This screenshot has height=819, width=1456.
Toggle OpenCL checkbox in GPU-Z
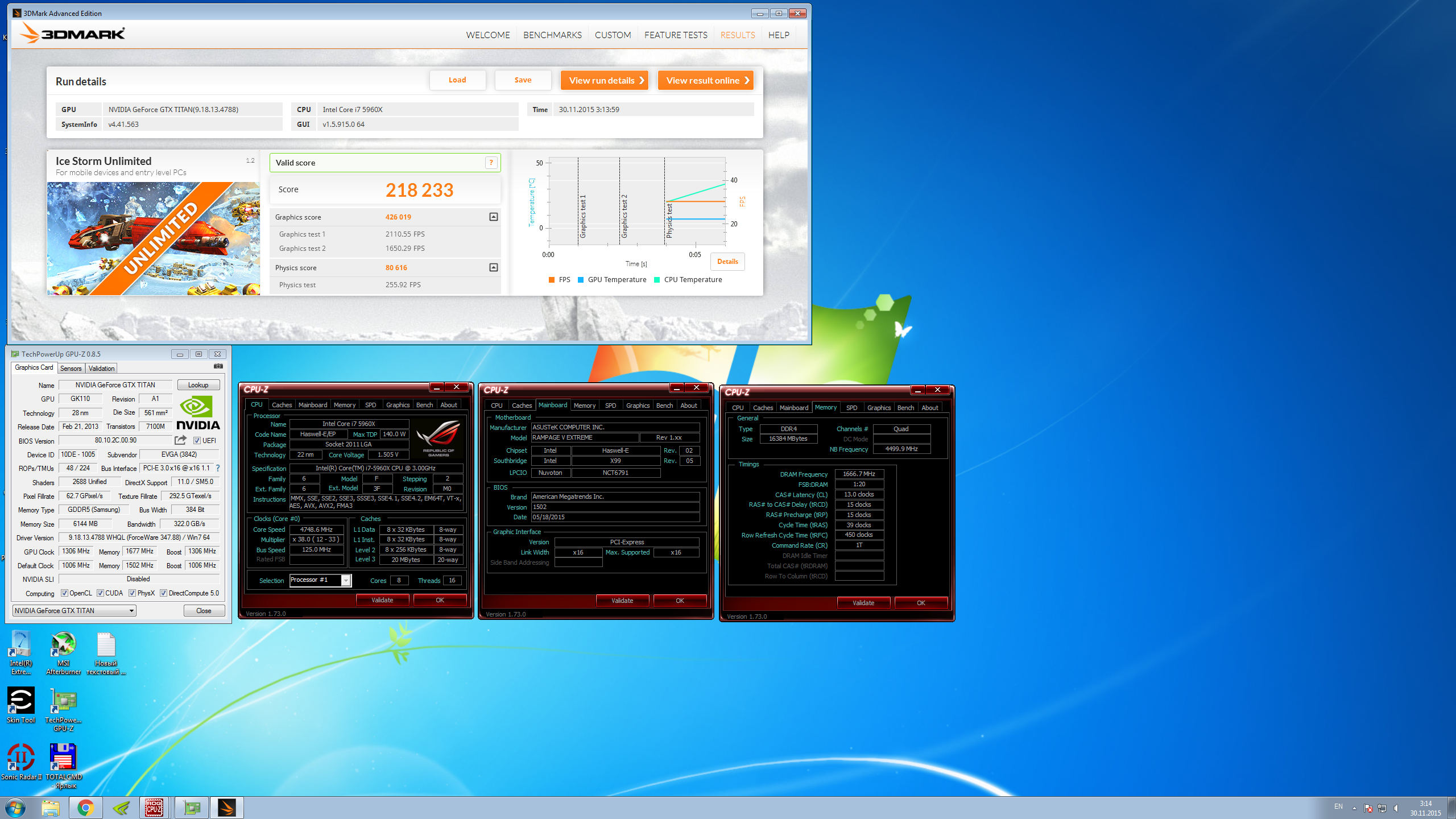click(64, 593)
